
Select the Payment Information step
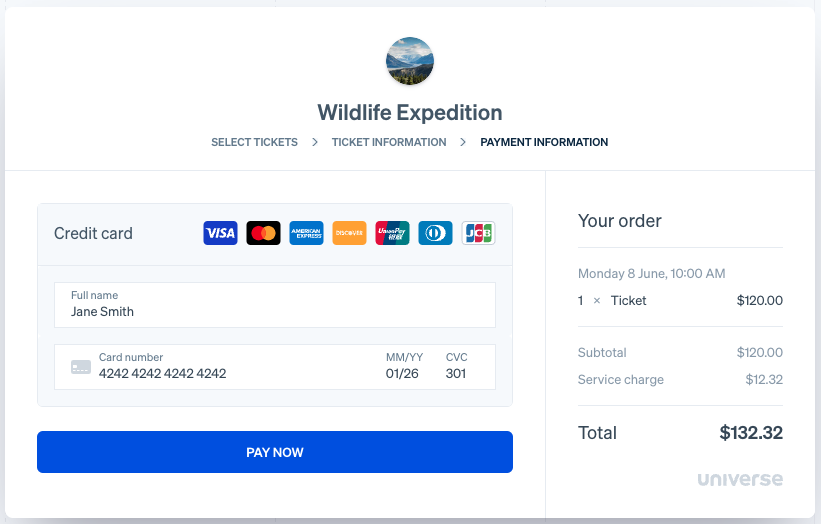(544, 142)
